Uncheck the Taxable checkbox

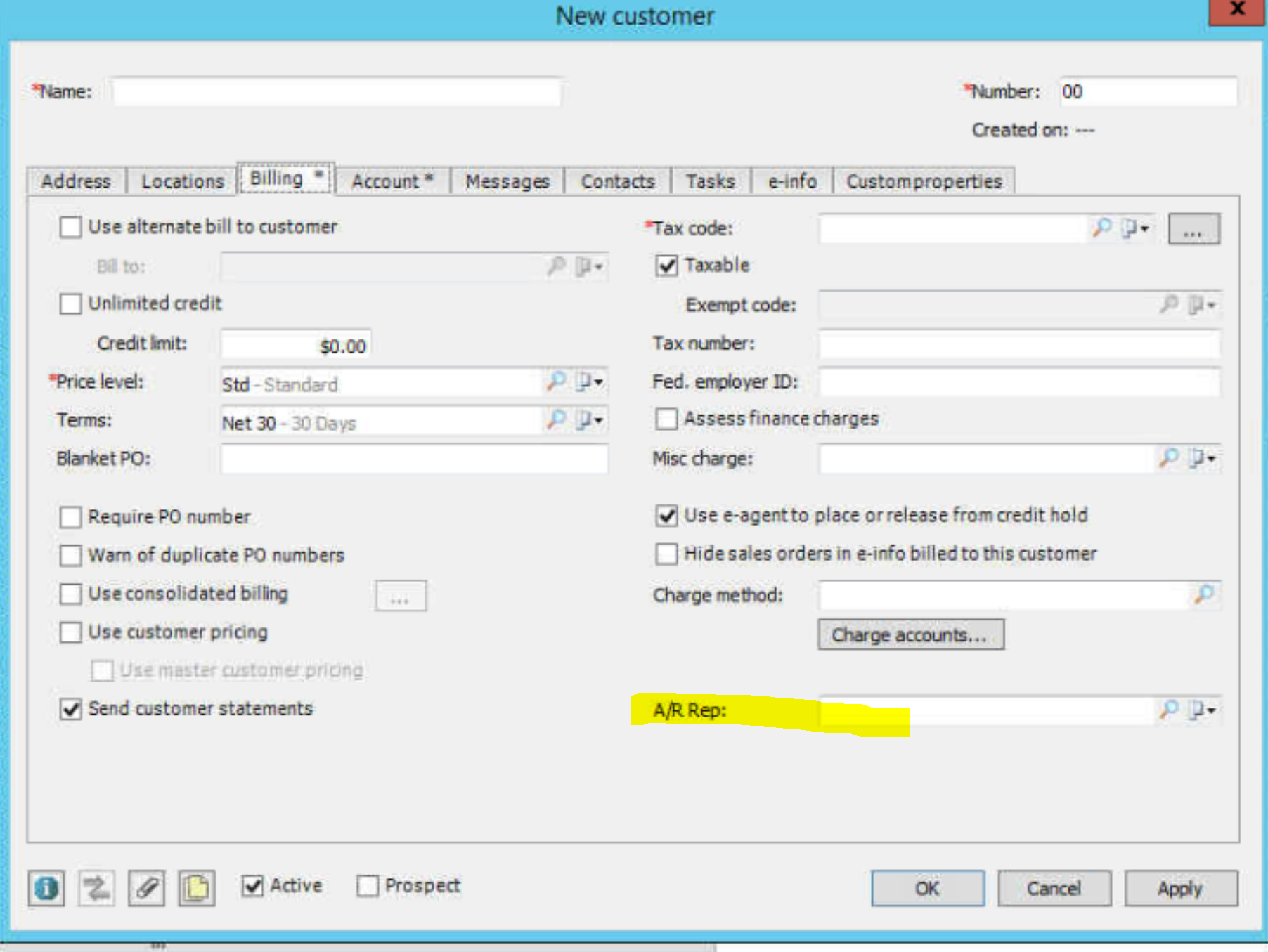coord(666,266)
